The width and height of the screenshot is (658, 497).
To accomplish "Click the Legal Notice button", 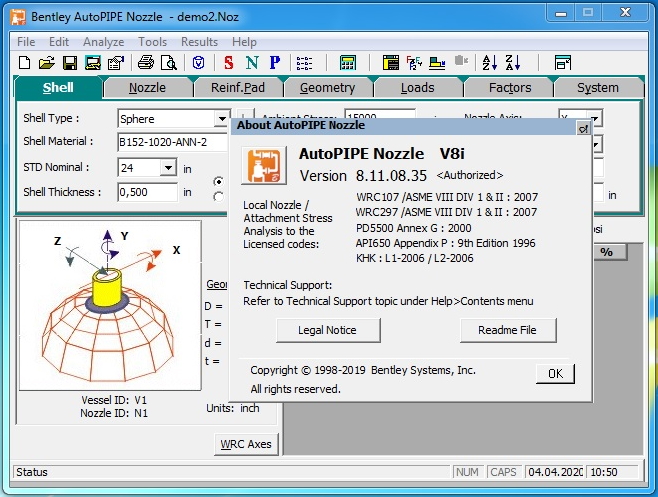I will point(328,330).
